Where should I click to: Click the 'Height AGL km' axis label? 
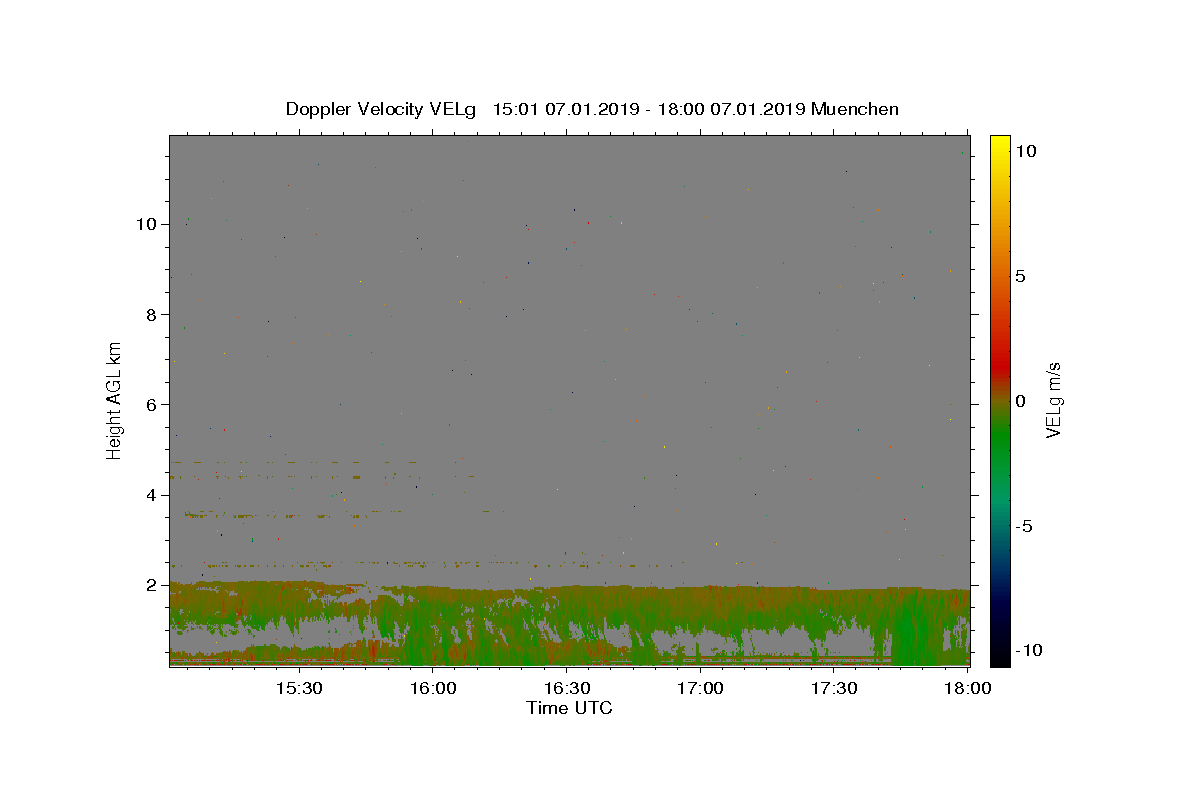tap(115, 400)
